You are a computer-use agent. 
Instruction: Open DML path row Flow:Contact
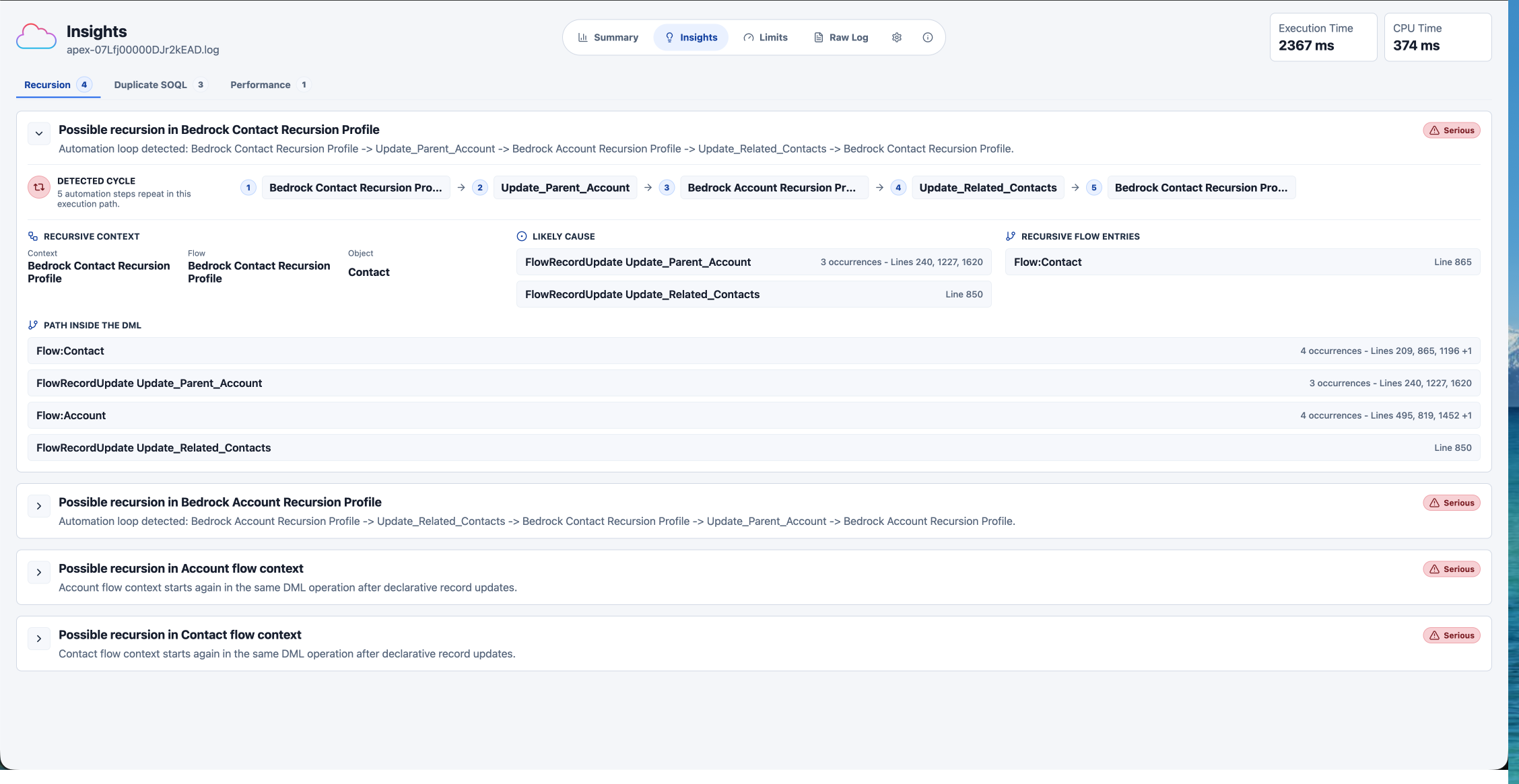tap(753, 351)
